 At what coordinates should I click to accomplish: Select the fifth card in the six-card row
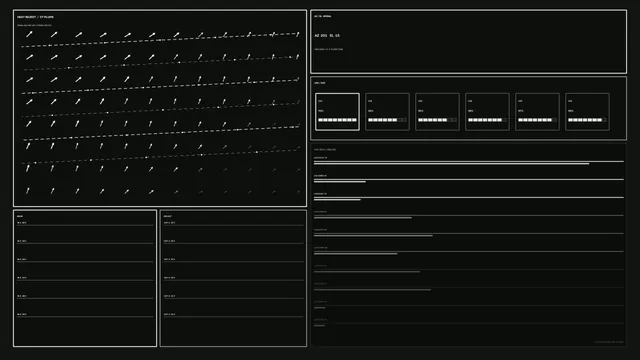pyautogui.click(x=537, y=112)
